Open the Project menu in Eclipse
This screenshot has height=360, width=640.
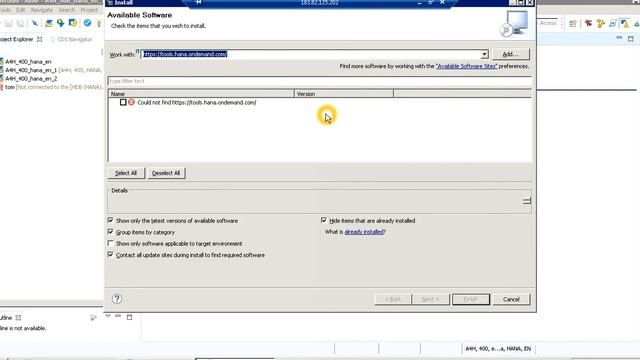coord(89,10)
